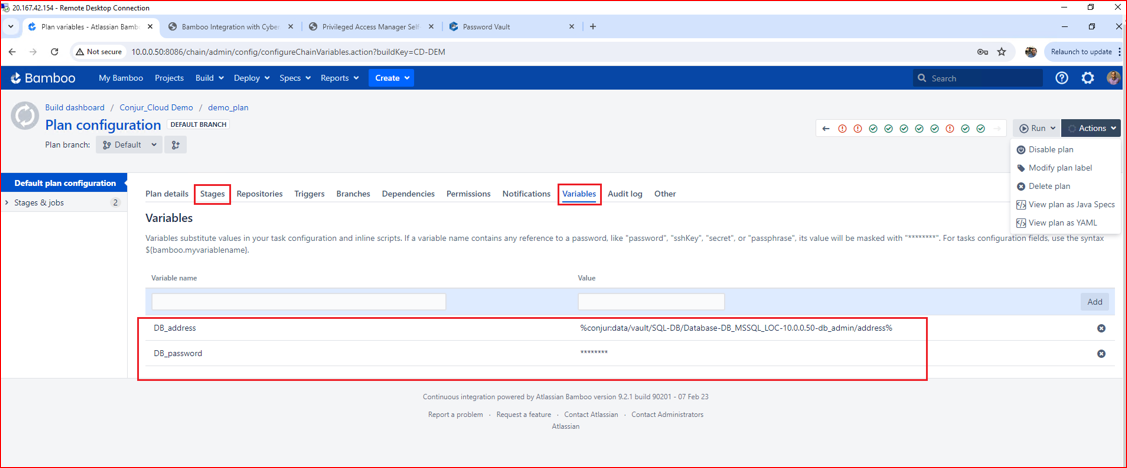Switch to the Permissions tab

point(469,194)
